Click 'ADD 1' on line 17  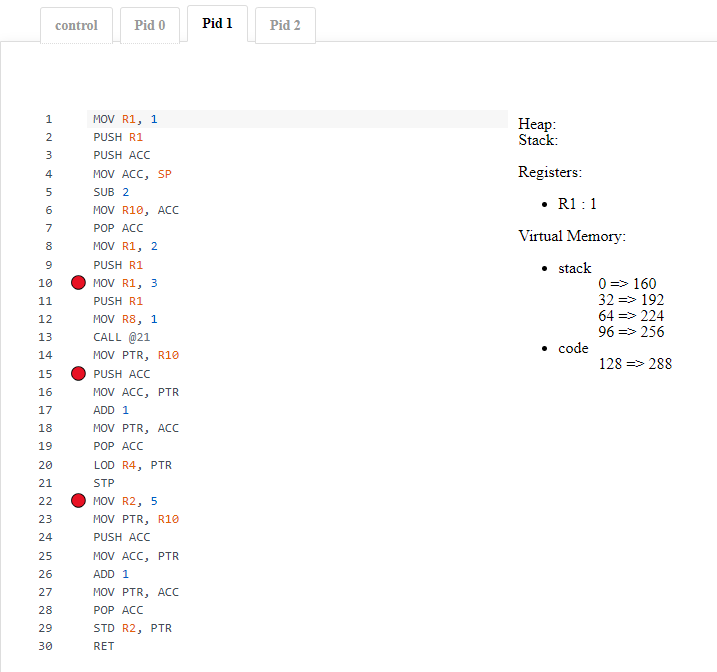111,410
